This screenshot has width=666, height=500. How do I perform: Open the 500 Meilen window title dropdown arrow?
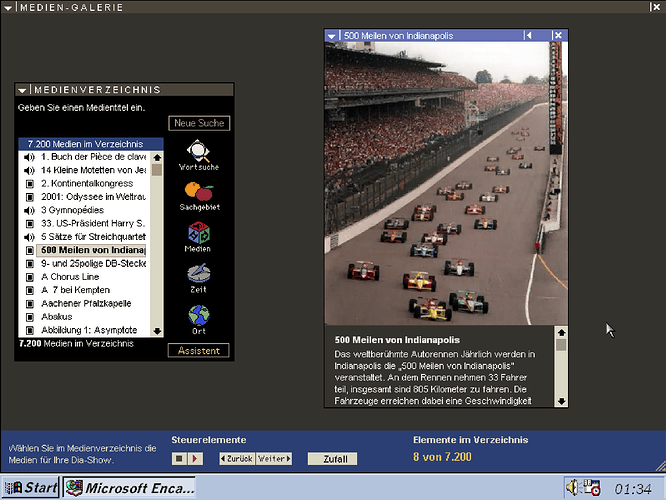tap(332, 36)
